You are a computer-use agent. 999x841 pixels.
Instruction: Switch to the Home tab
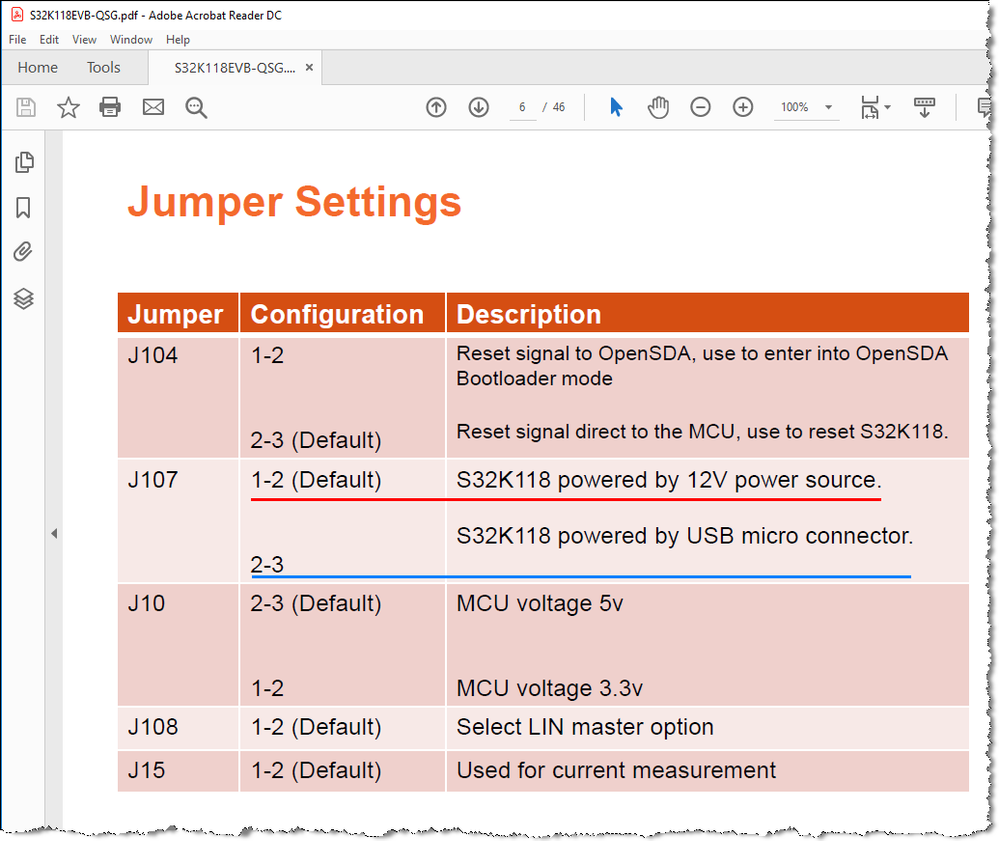pos(38,68)
